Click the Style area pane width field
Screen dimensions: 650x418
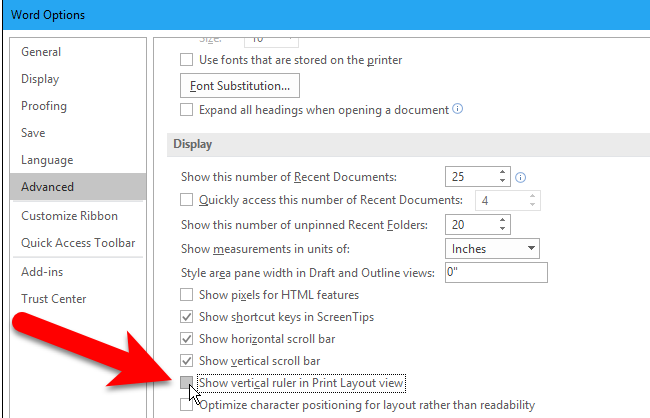click(x=495, y=272)
